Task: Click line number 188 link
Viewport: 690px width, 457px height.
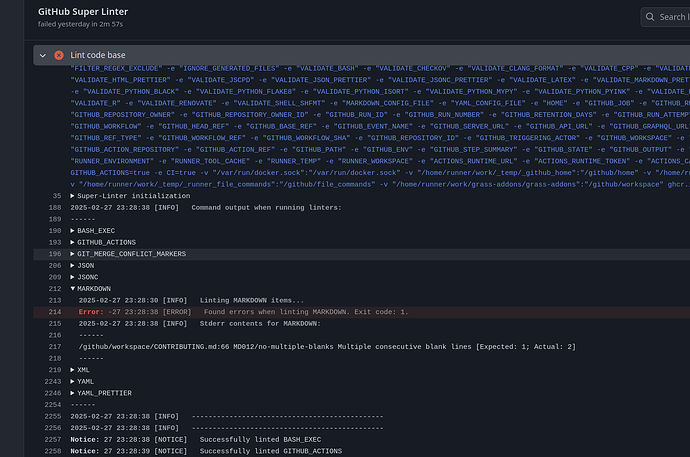Action: point(55,208)
